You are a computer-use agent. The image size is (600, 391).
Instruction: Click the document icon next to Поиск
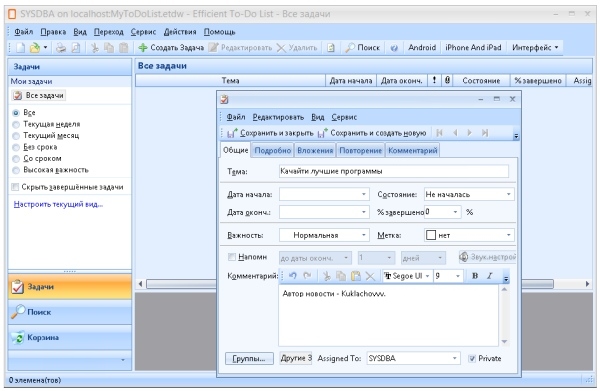click(x=331, y=48)
